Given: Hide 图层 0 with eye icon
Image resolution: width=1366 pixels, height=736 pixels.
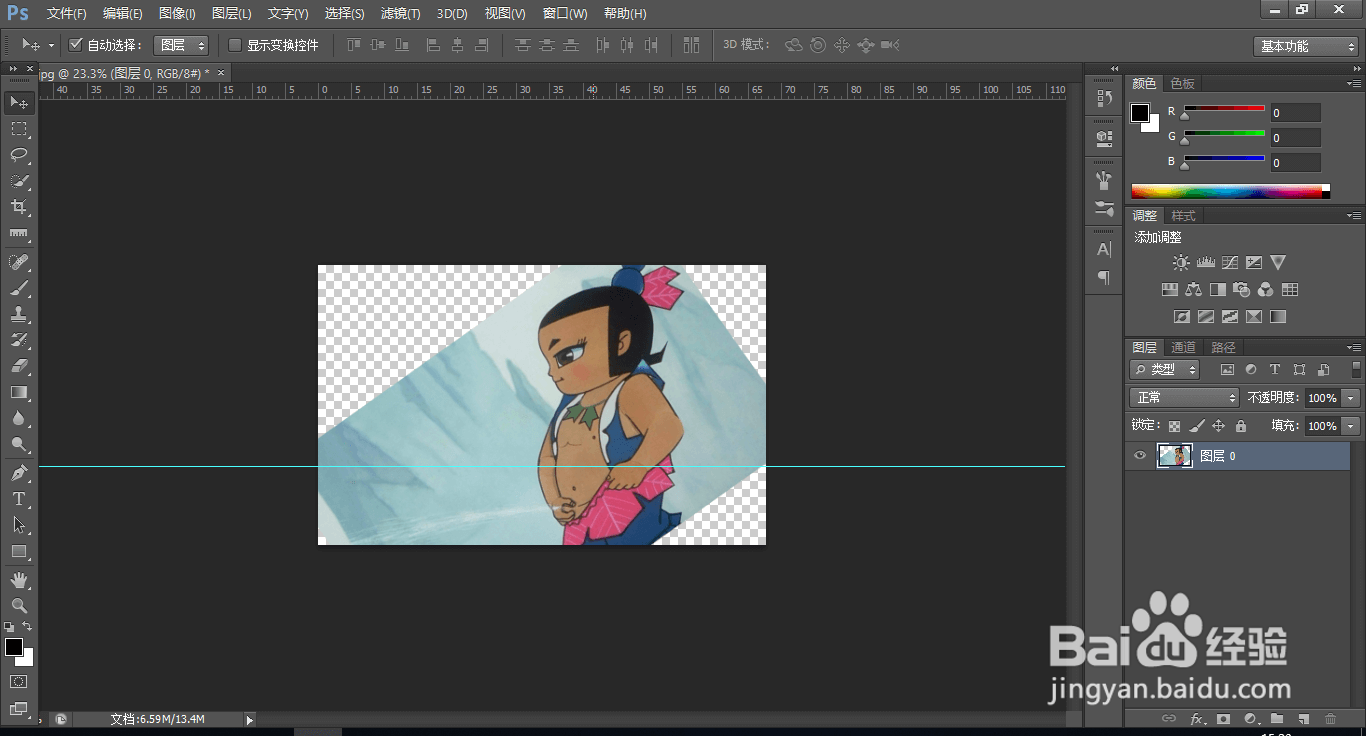Looking at the screenshot, I should [1139, 456].
